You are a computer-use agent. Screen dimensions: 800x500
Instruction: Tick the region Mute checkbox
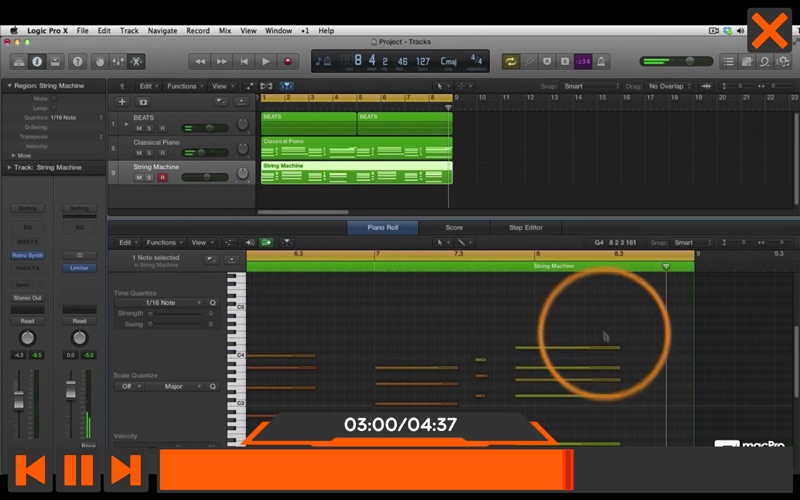54,98
